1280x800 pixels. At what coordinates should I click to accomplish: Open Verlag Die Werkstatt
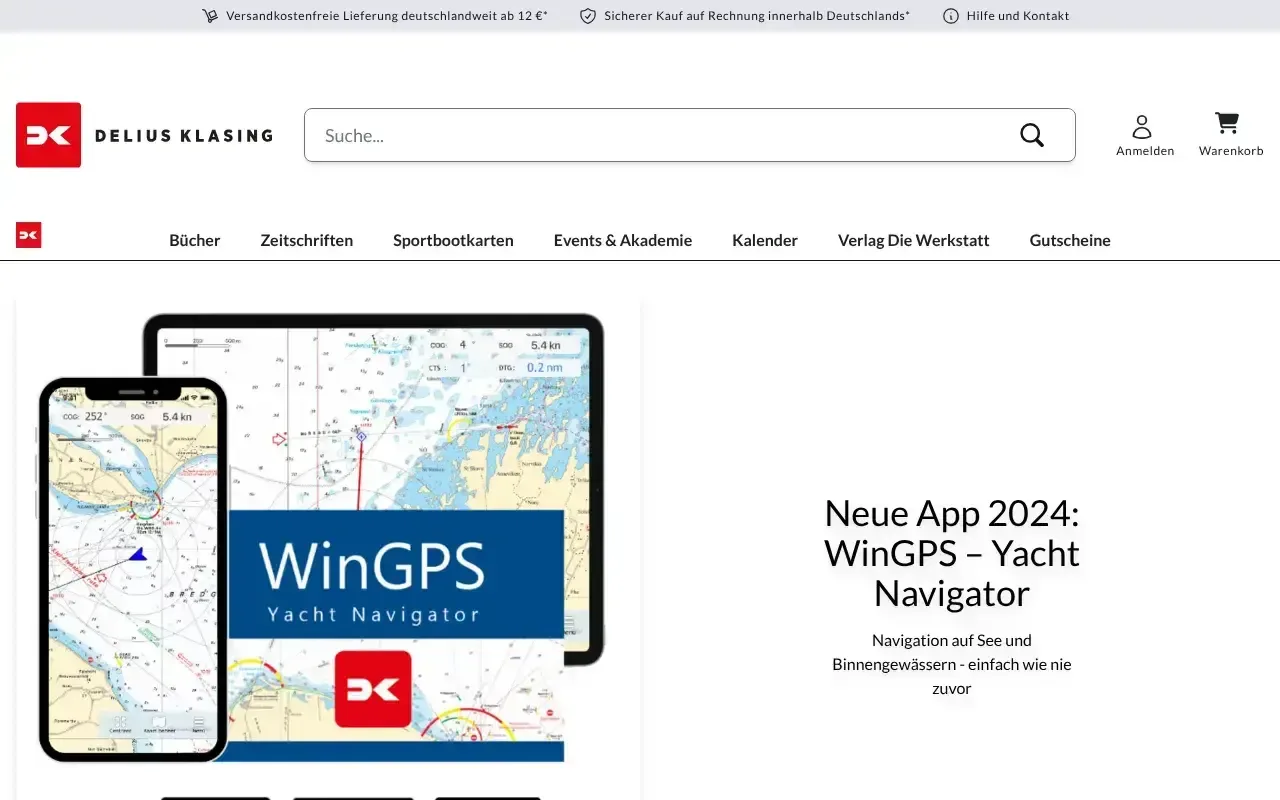pyautogui.click(x=913, y=240)
